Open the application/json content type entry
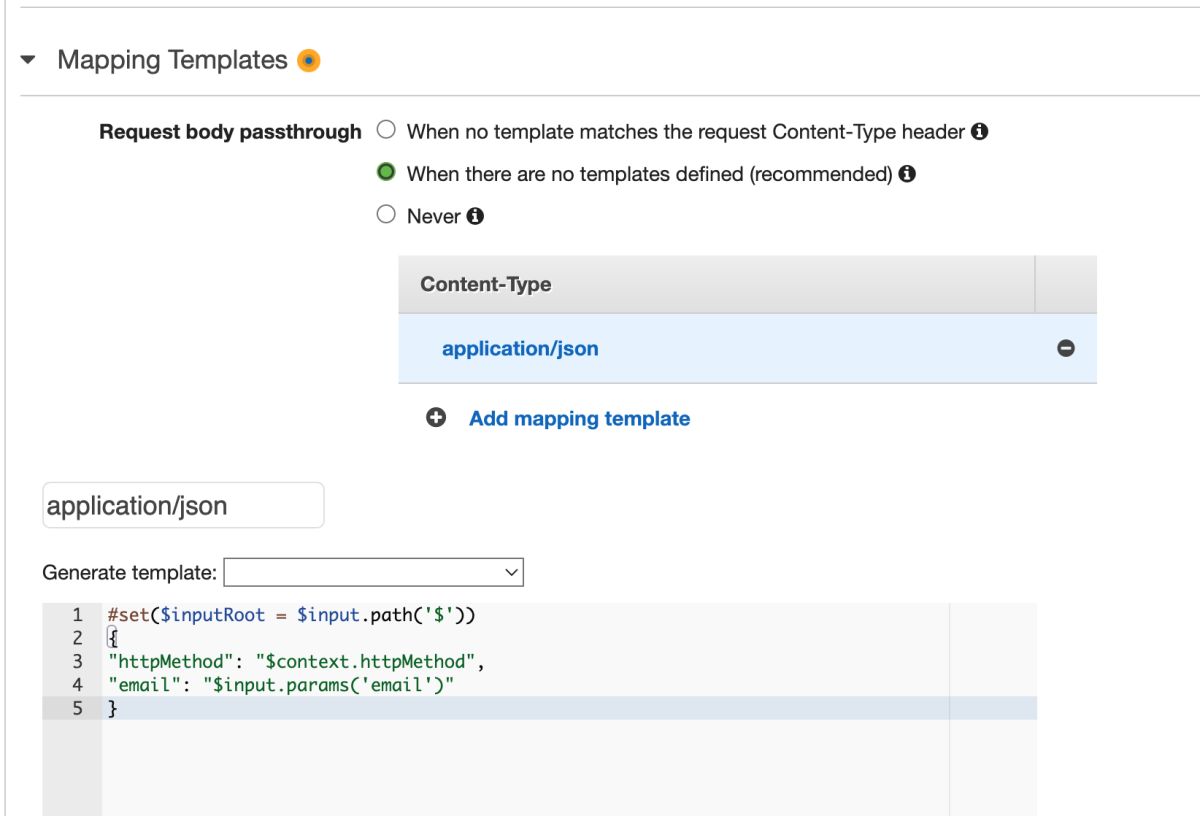Viewport: 1200px width, 816px height. pos(520,349)
